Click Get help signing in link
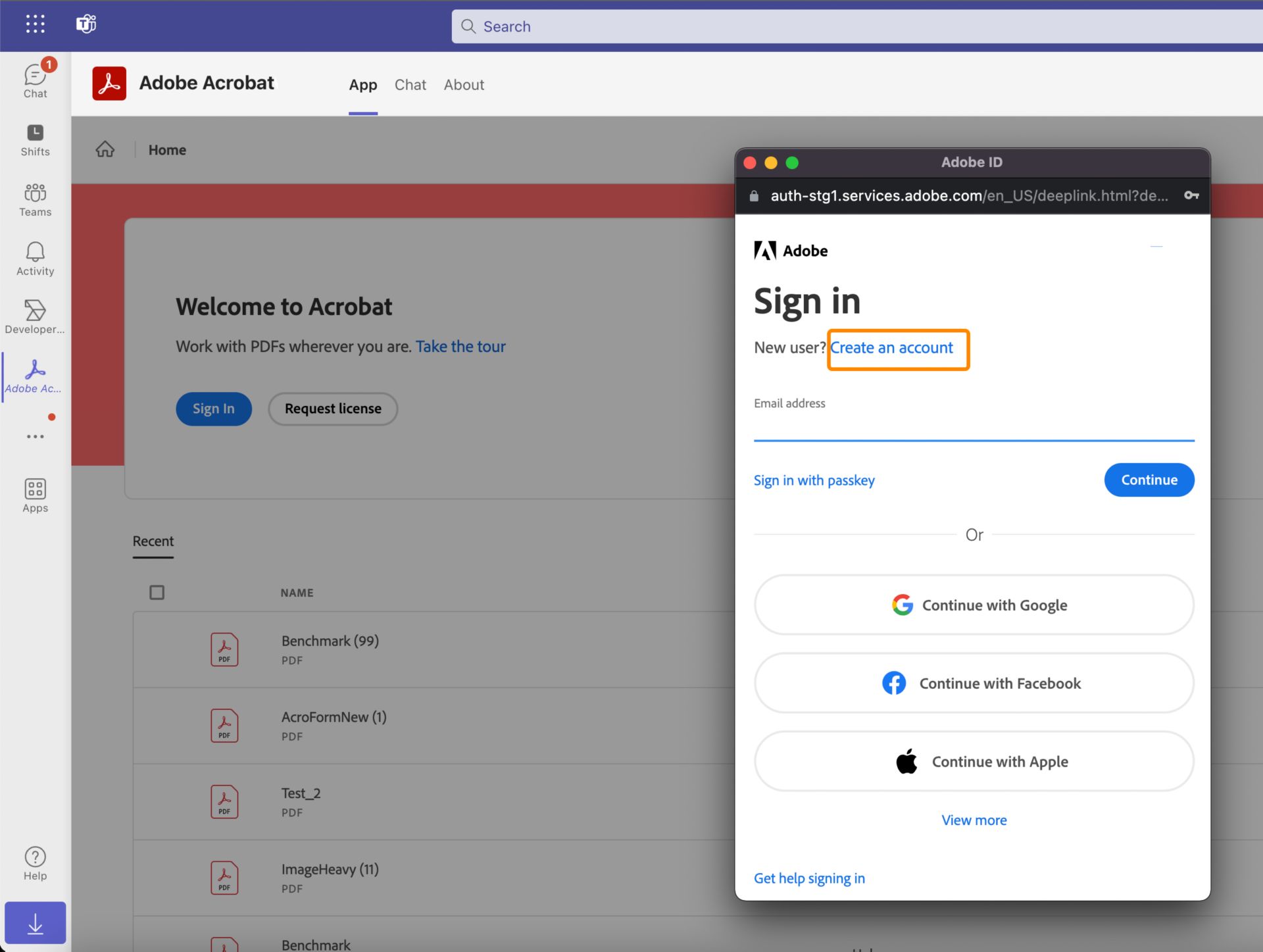Viewport: 1263px width, 952px height. click(810, 878)
